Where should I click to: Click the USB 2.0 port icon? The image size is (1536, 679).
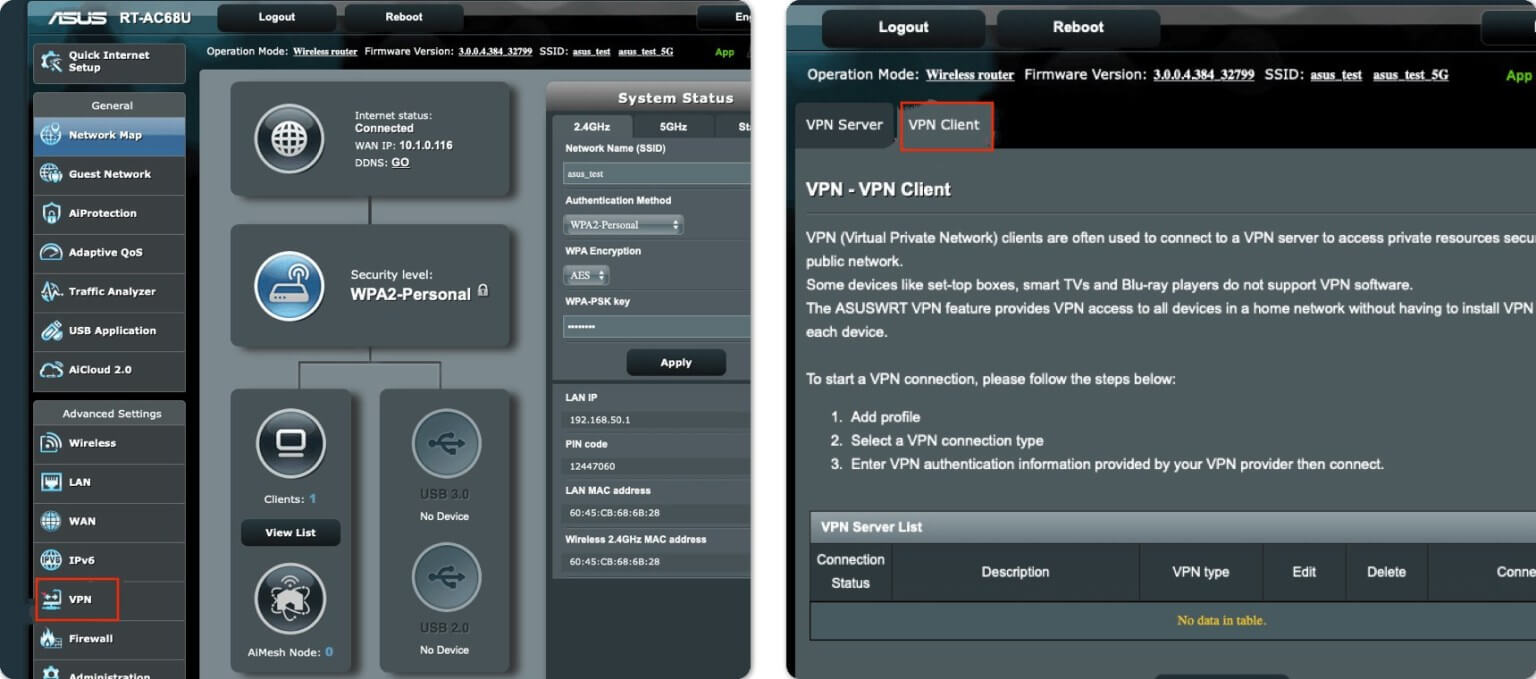[445, 578]
